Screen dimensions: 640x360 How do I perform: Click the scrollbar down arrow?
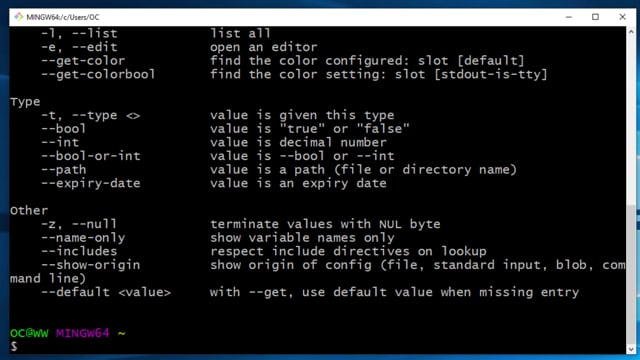pos(631,349)
